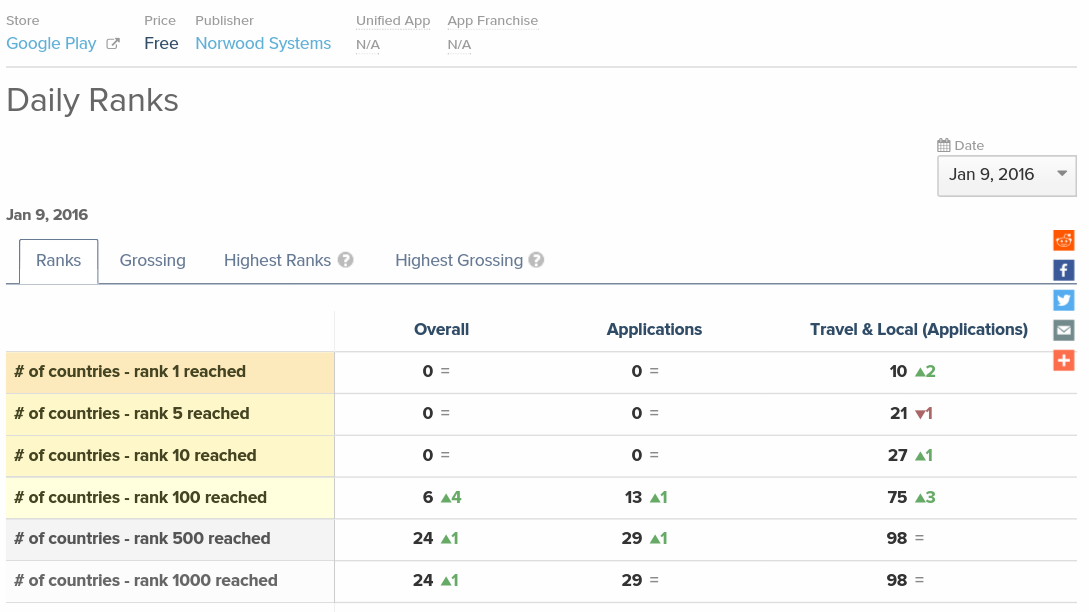Select the Ranks tab
This screenshot has height=612, width=1089.
(58, 261)
